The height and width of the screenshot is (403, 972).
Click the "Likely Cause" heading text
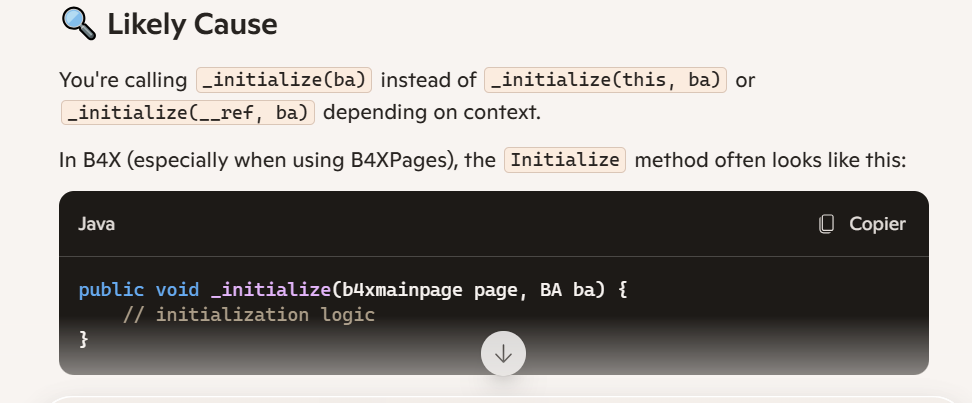192,24
